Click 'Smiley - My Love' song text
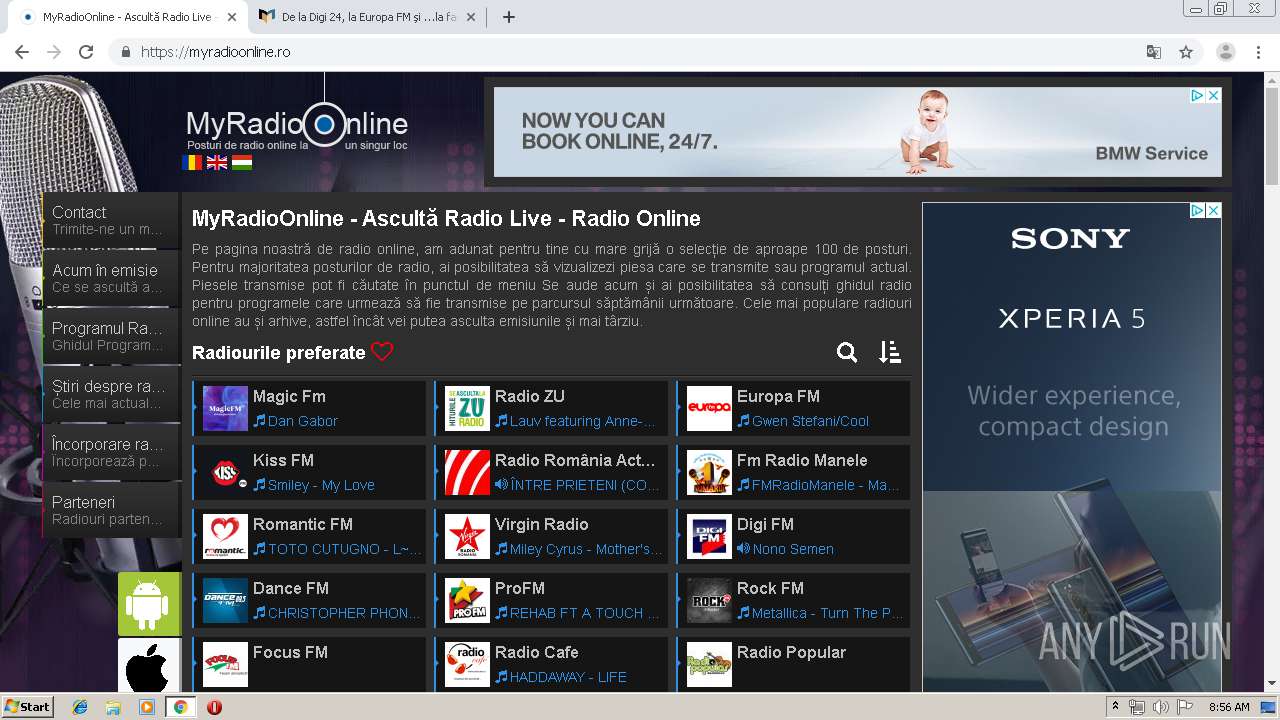 point(321,485)
